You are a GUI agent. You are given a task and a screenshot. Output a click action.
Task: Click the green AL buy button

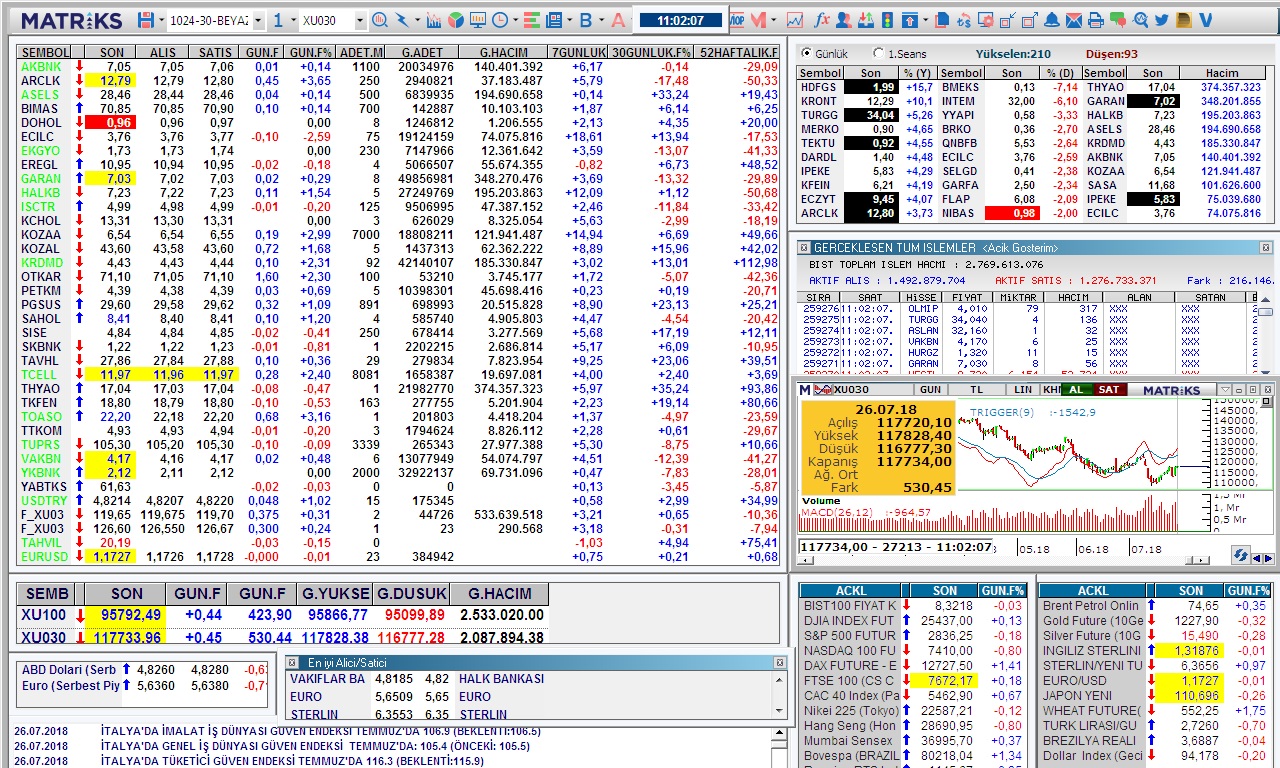pos(1076,389)
